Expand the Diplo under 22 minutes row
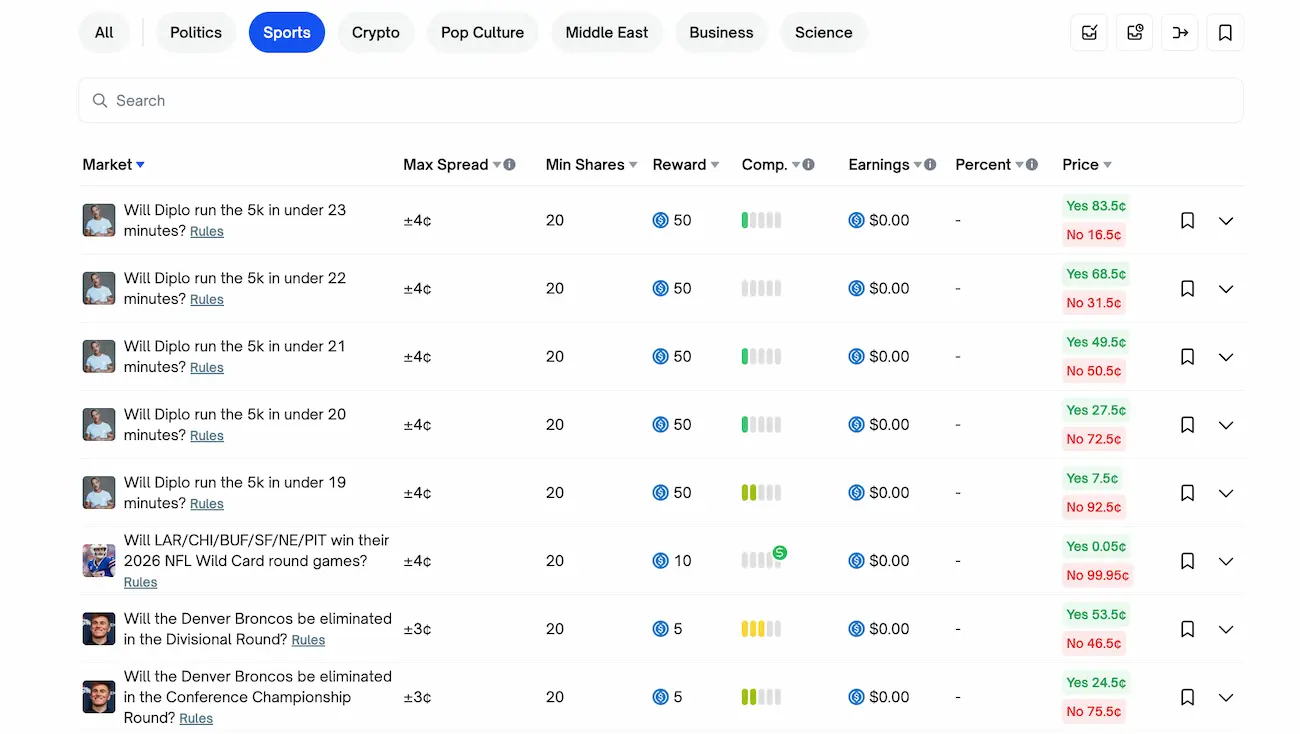Viewport: 1300px width, 734px height. click(1226, 289)
